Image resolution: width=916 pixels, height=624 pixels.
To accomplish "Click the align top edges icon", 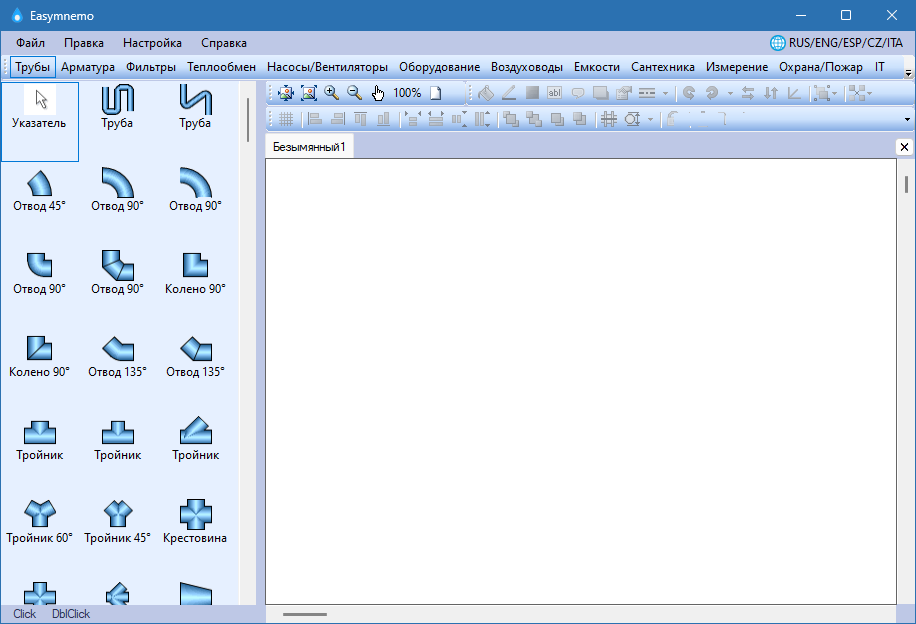I will (x=360, y=119).
